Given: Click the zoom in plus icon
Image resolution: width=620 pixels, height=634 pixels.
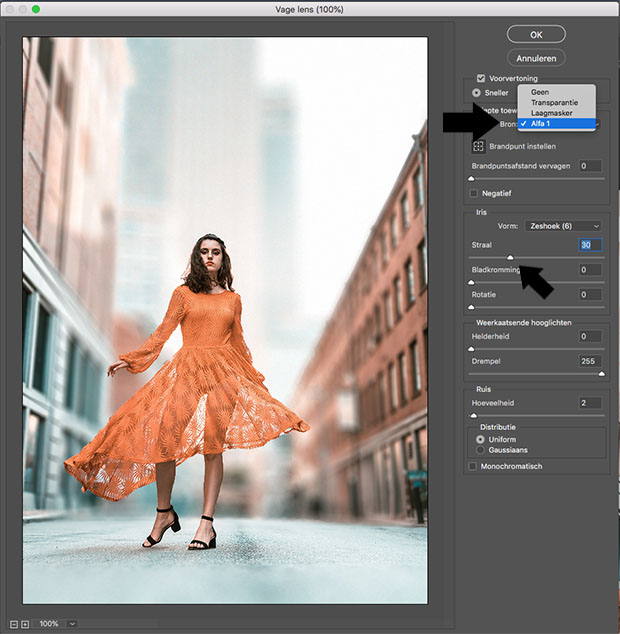Looking at the screenshot, I should [x=25, y=624].
